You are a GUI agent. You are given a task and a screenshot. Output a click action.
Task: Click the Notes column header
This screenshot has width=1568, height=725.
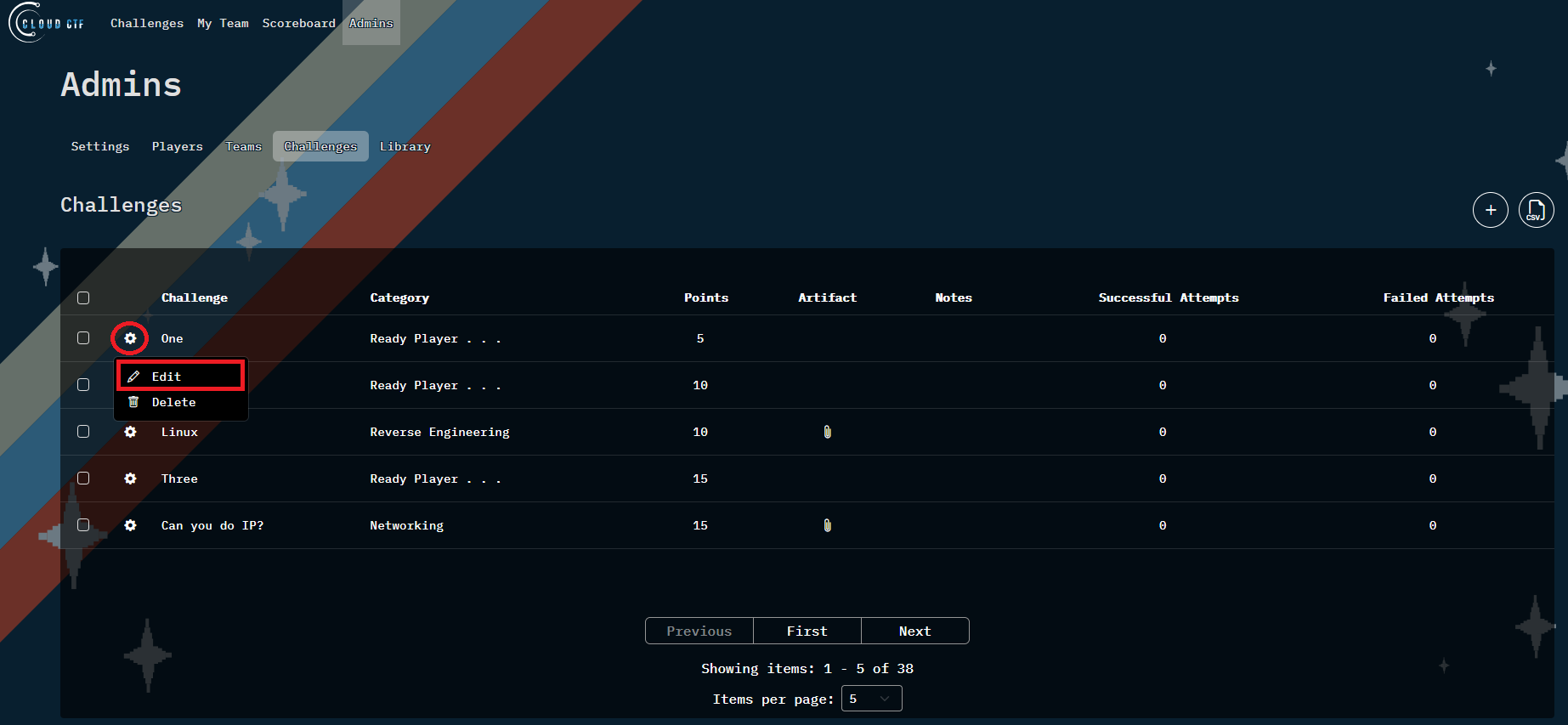[954, 297]
